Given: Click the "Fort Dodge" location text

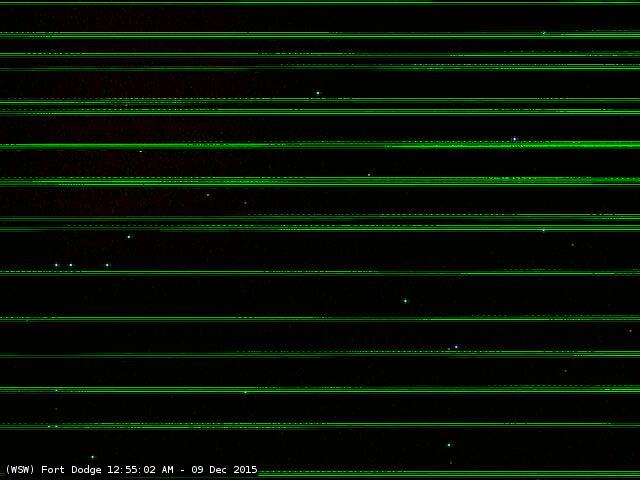Looking at the screenshot, I should [71, 469].
